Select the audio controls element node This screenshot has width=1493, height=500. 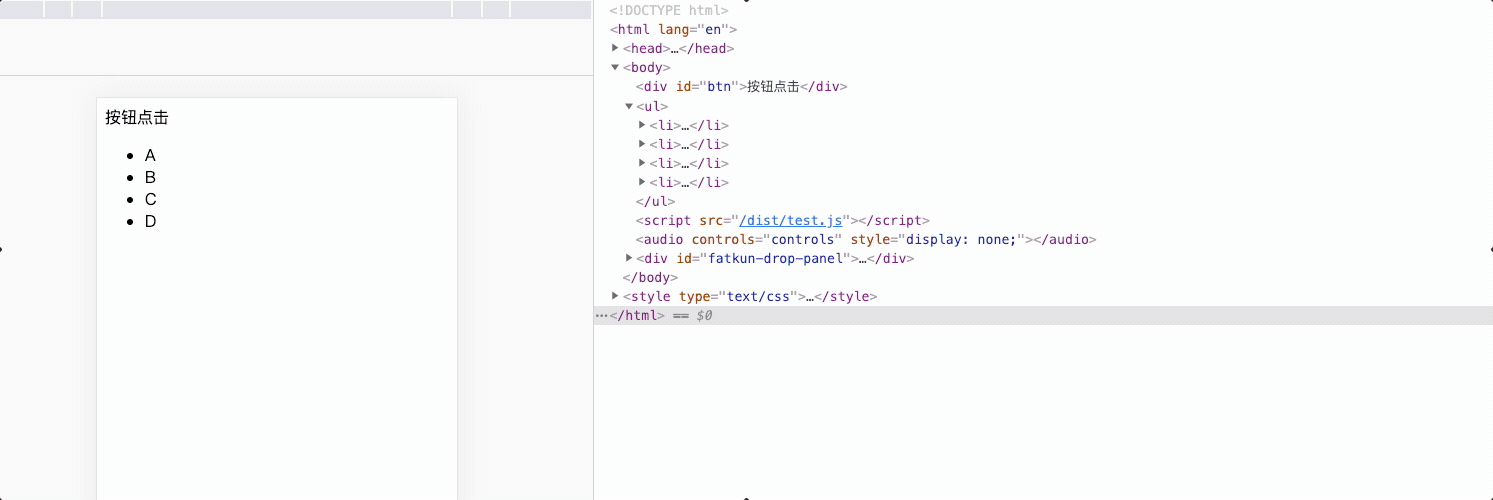pyautogui.click(x=866, y=240)
